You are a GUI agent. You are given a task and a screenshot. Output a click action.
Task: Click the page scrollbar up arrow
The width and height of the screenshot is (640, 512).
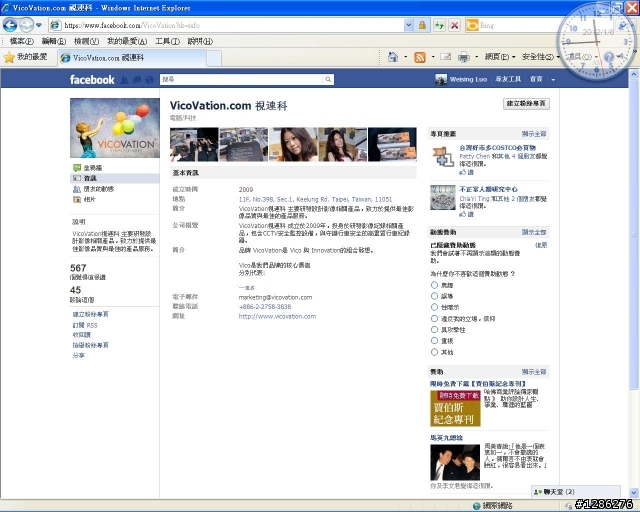click(x=633, y=75)
